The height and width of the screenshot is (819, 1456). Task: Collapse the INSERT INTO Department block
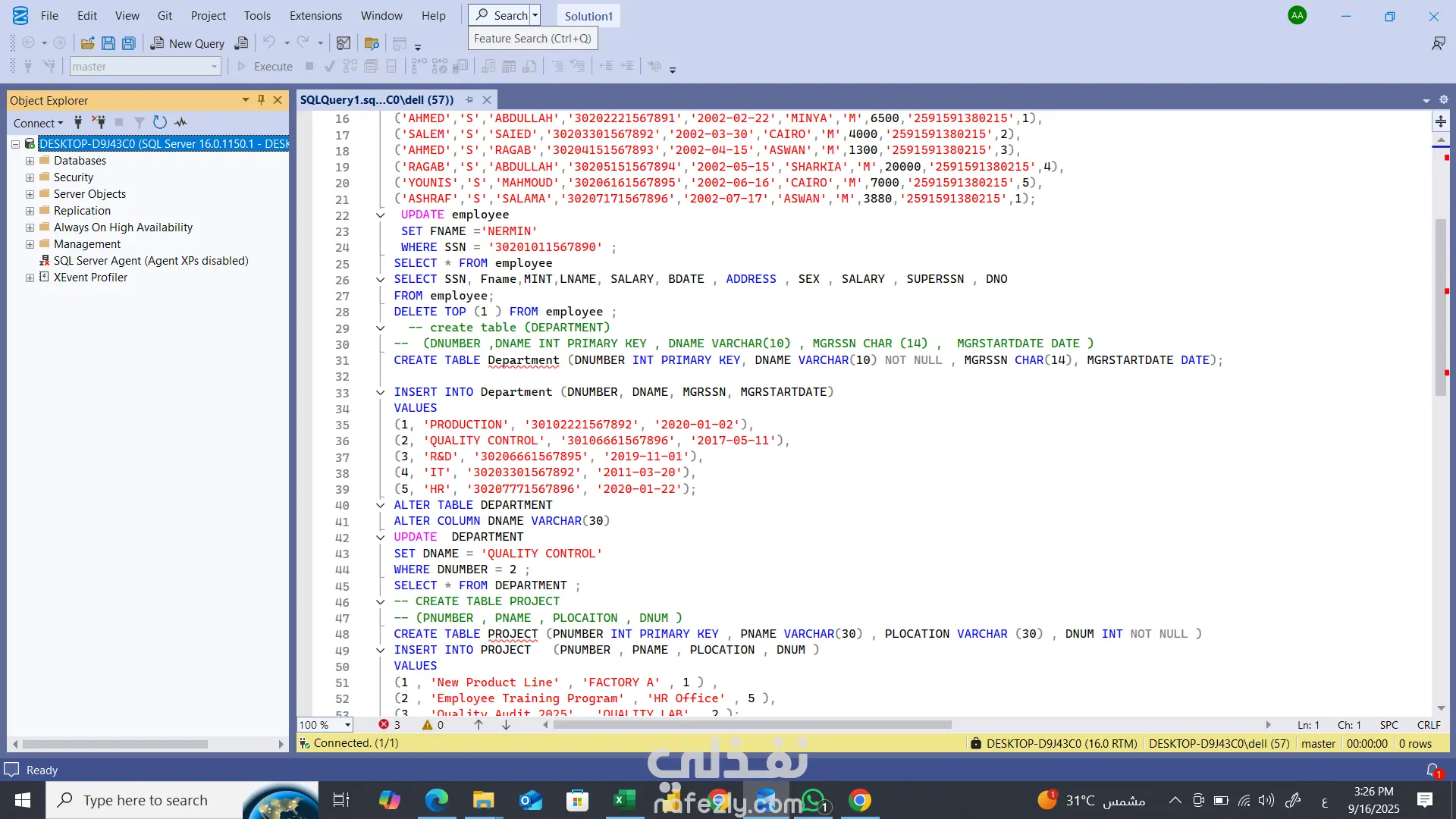(381, 393)
